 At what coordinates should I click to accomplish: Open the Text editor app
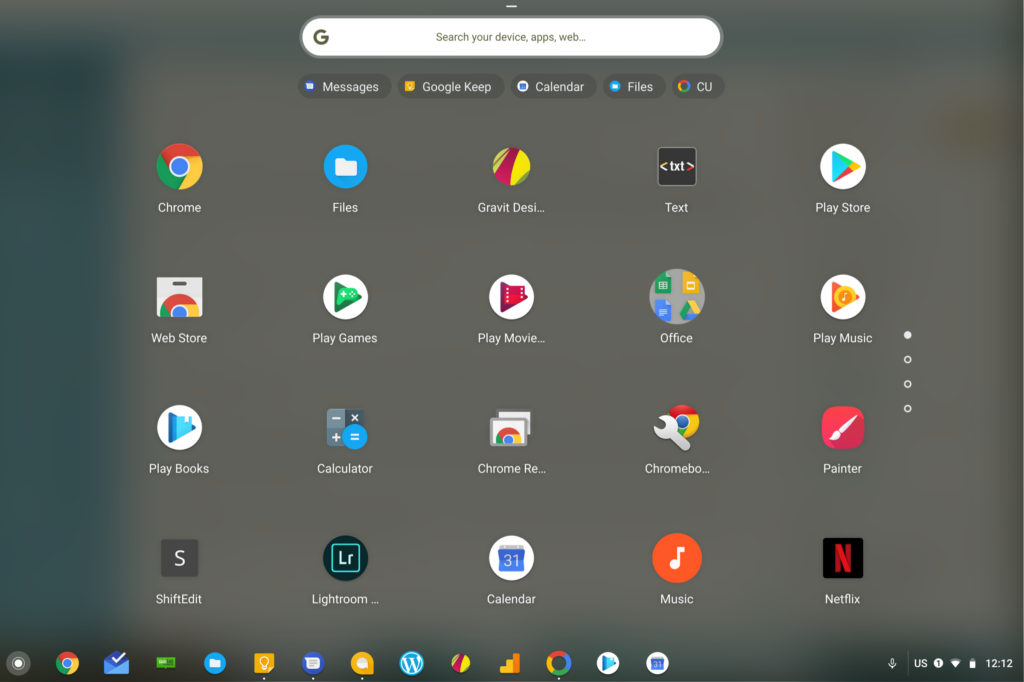click(x=676, y=167)
